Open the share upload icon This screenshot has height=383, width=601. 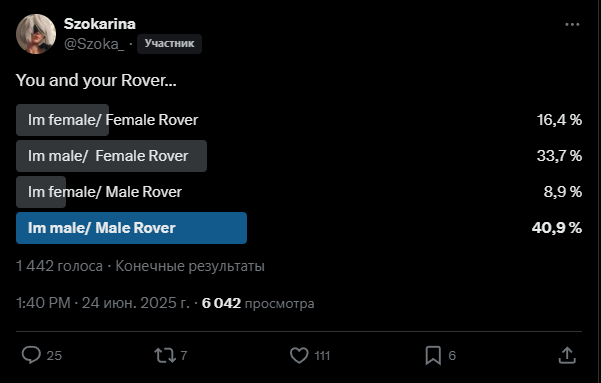[x=567, y=355]
